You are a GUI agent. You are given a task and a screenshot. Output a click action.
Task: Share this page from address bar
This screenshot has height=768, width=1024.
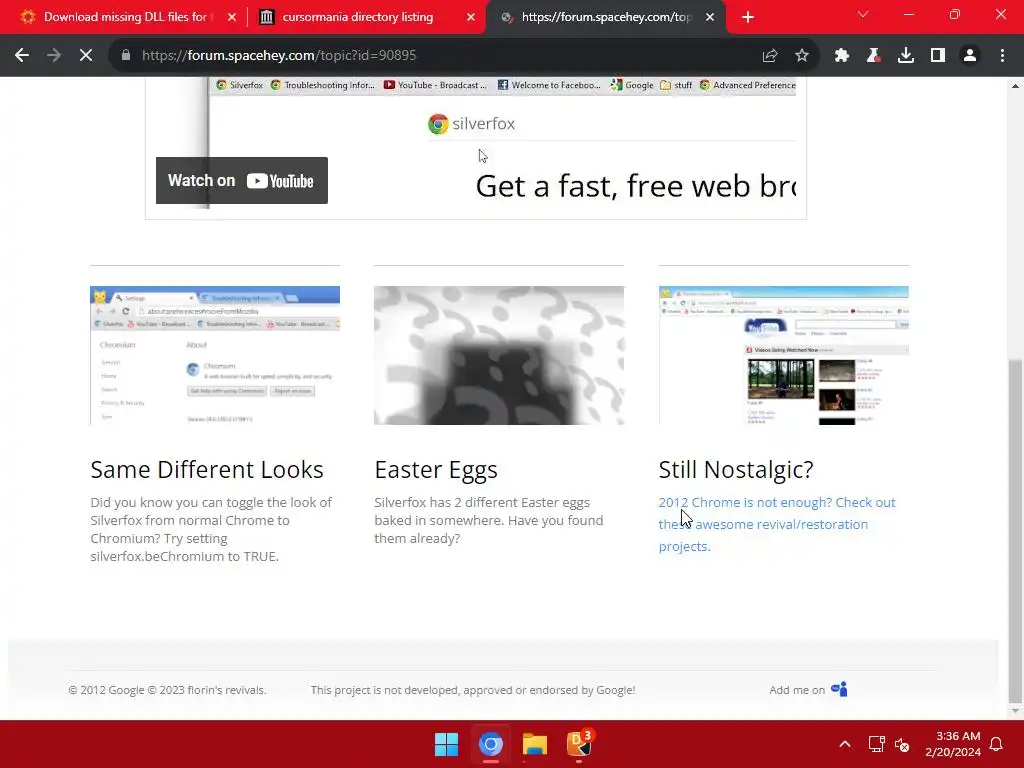770,56
